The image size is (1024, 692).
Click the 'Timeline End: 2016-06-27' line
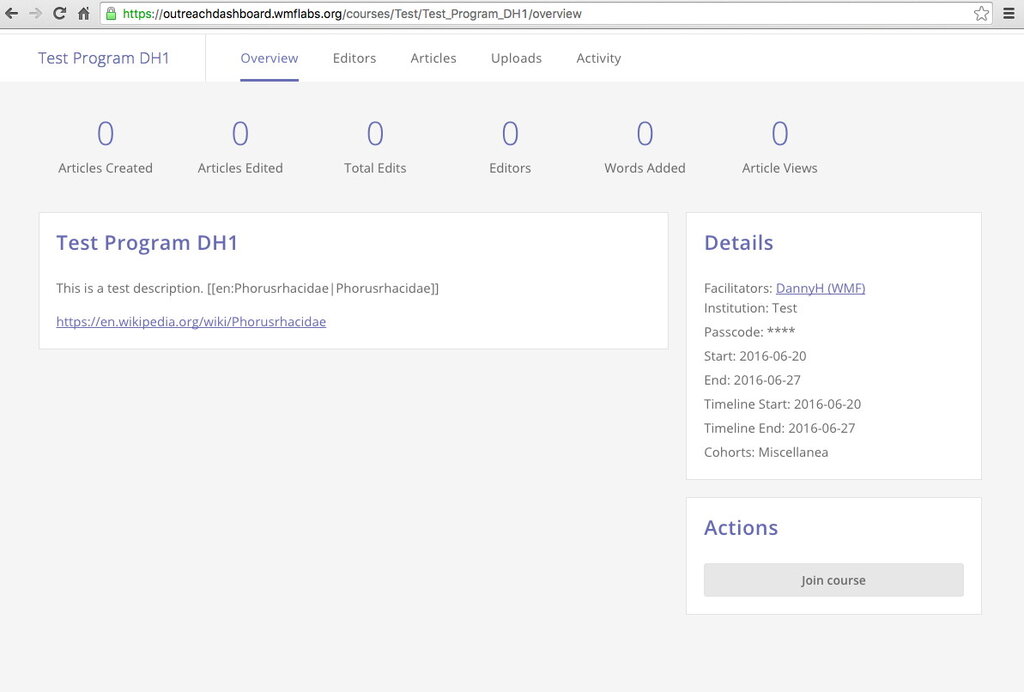[x=780, y=428]
